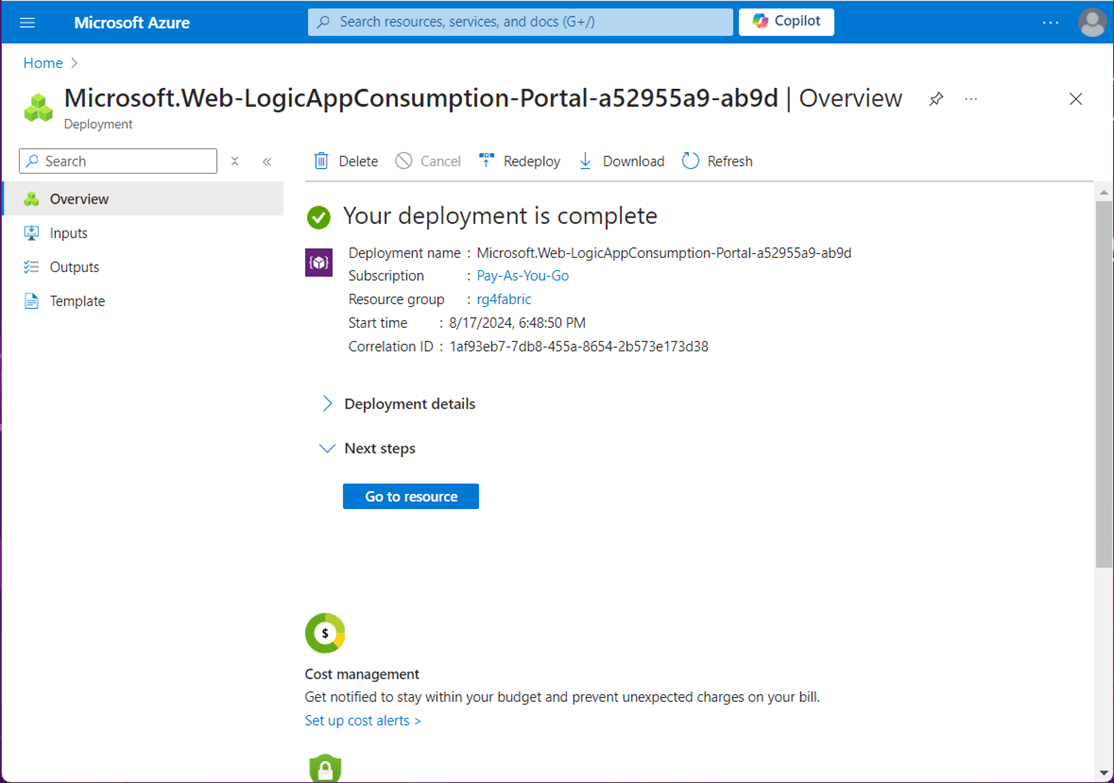Open the Pay-As-You-Go subscription link
This screenshot has width=1114, height=783.
click(522, 276)
